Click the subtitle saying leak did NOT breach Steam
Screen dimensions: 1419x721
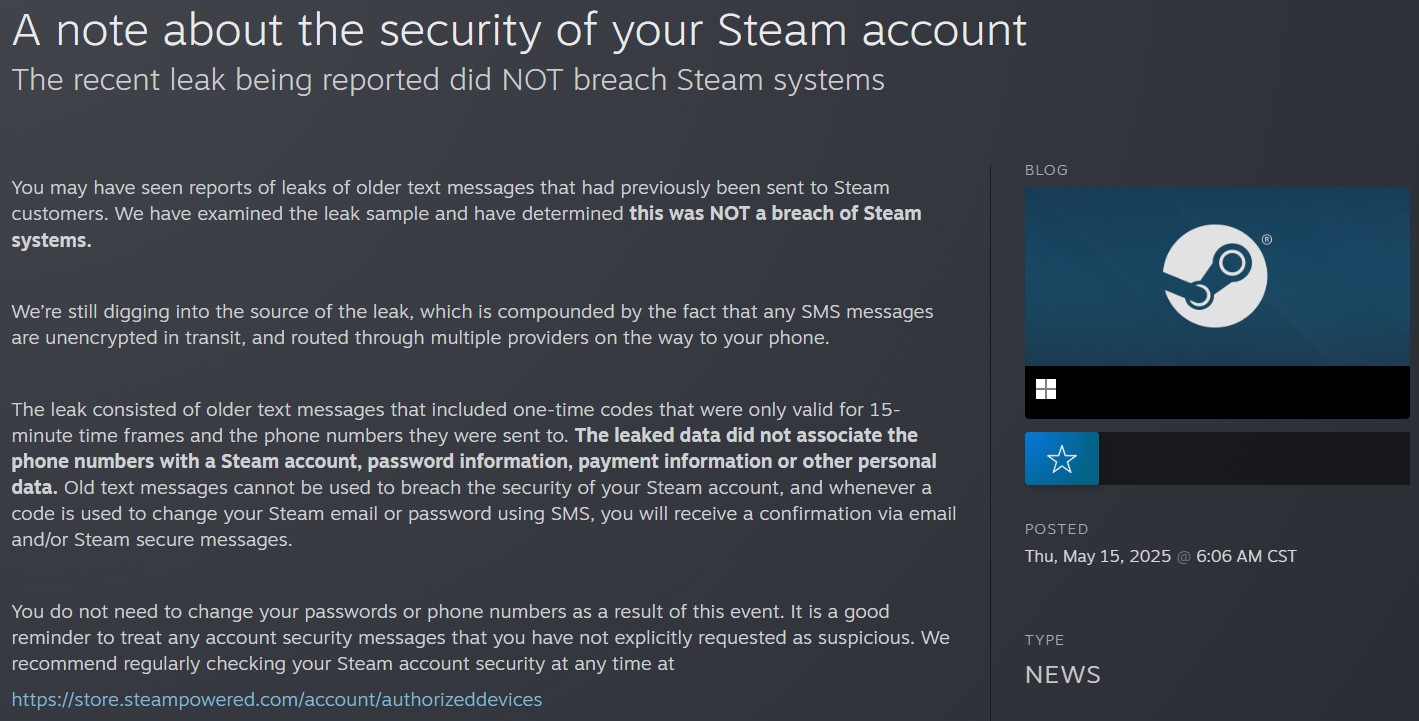click(448, 80)
